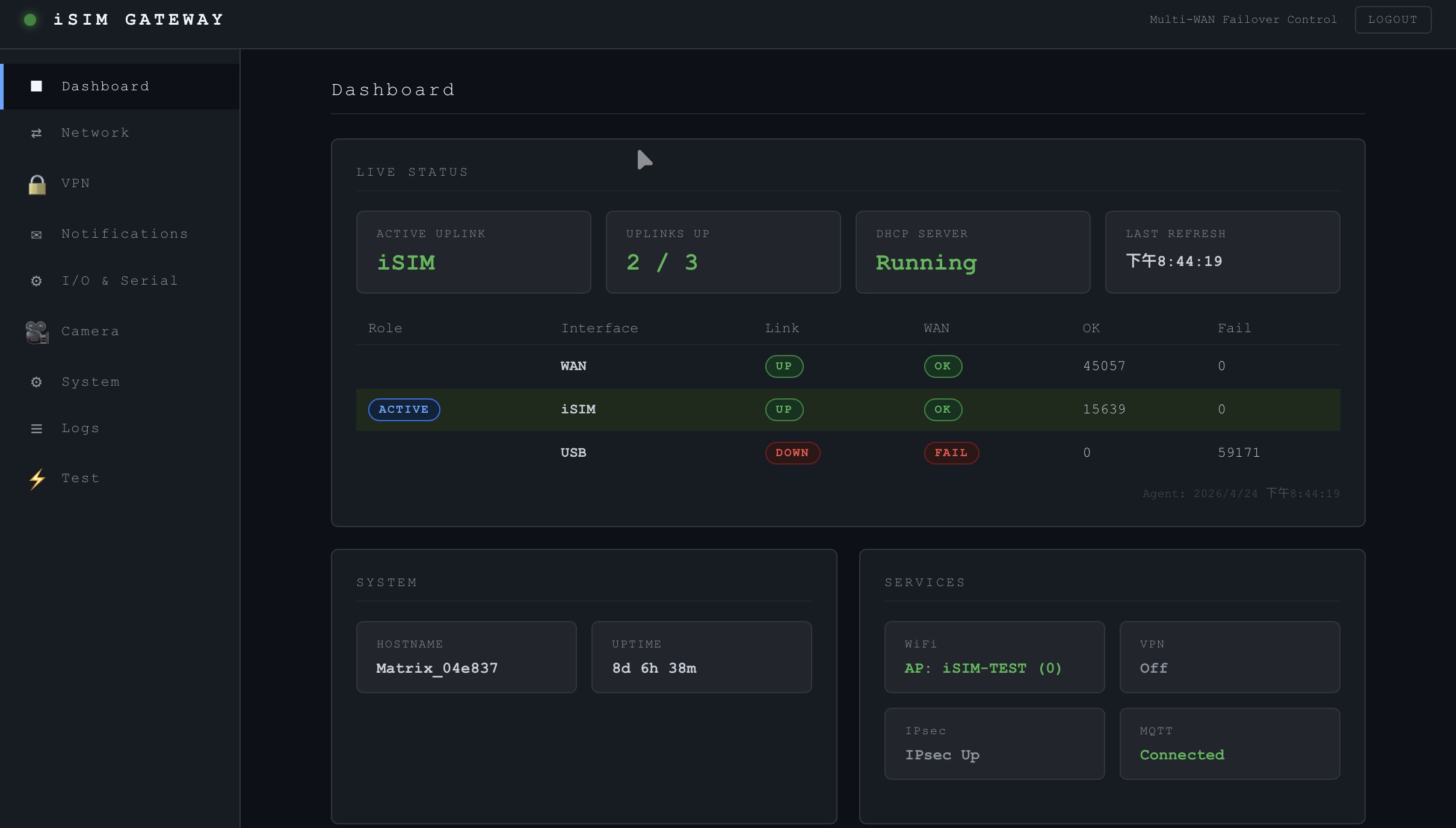1456x828 pixels.
Task: Open the System menu entry
Action: (120, 382)
